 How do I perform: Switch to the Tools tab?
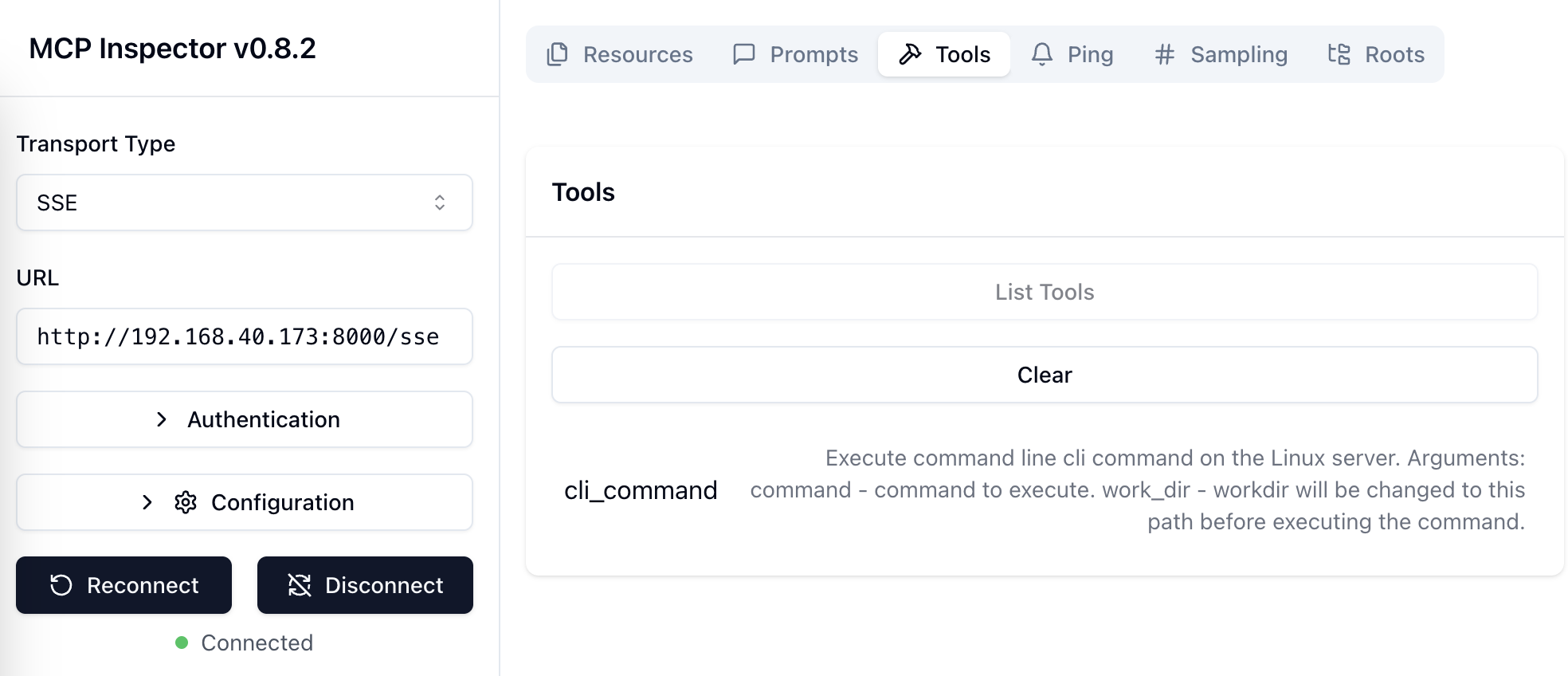coord(944,54)
